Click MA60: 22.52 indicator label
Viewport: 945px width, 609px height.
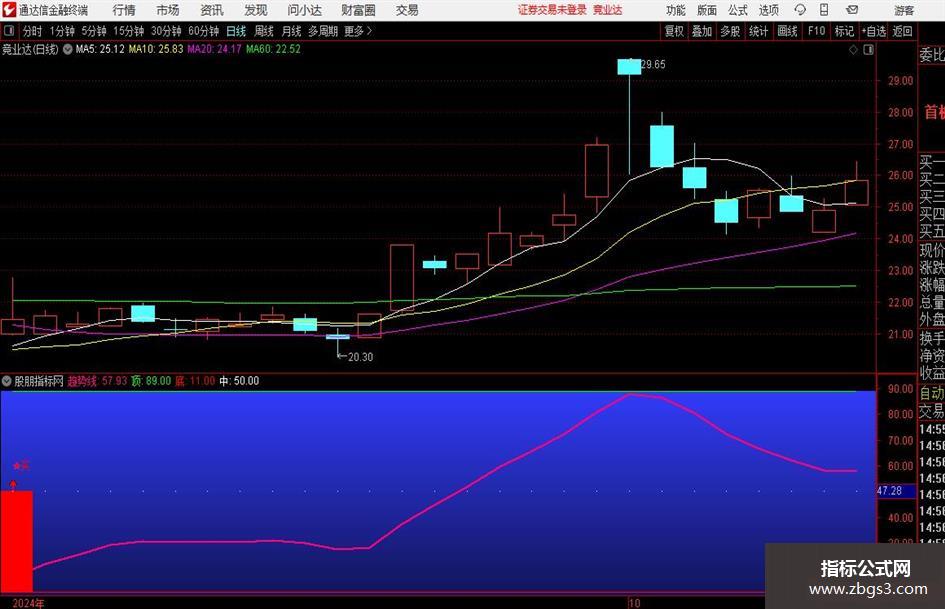[273, 49]
